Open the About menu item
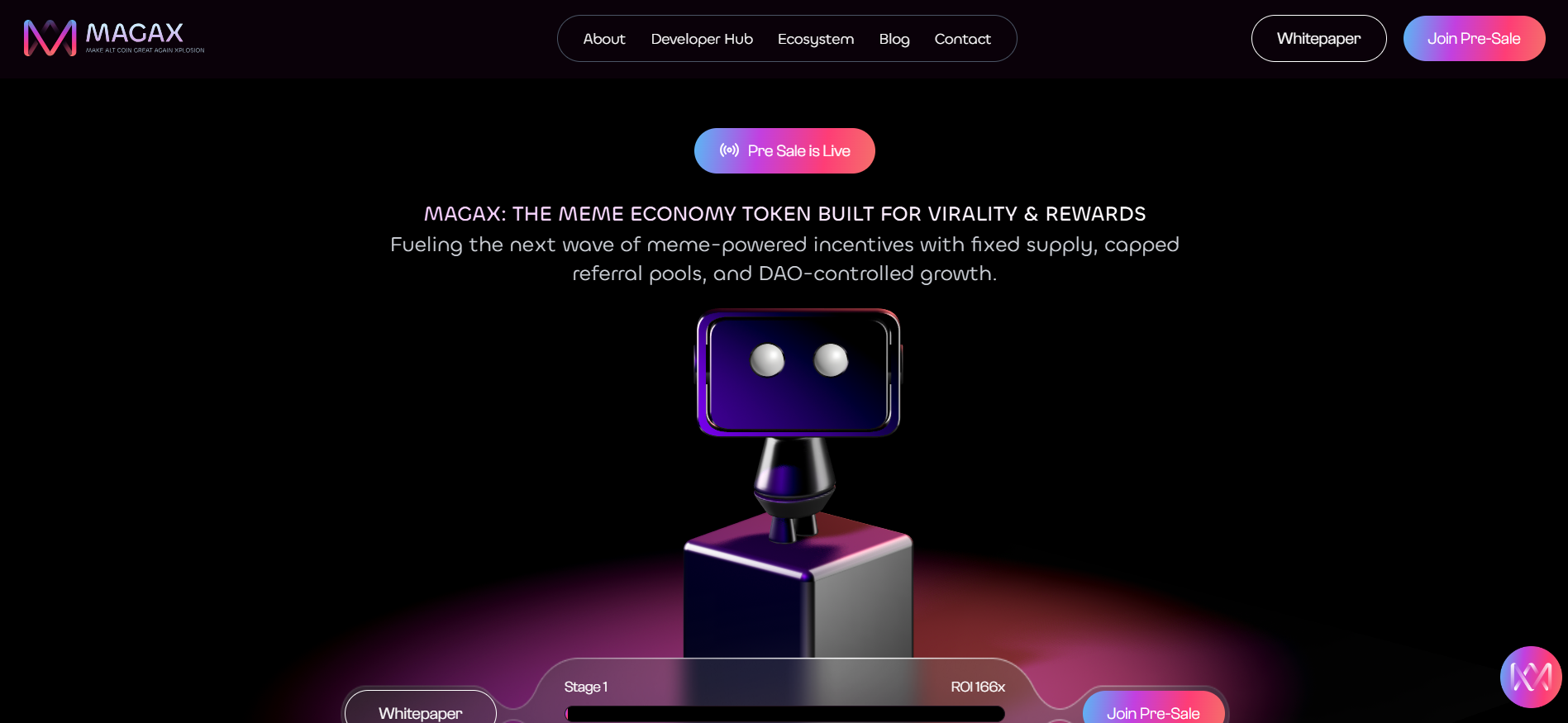The width and height of the screenshot is (1568, 723). 604,39
